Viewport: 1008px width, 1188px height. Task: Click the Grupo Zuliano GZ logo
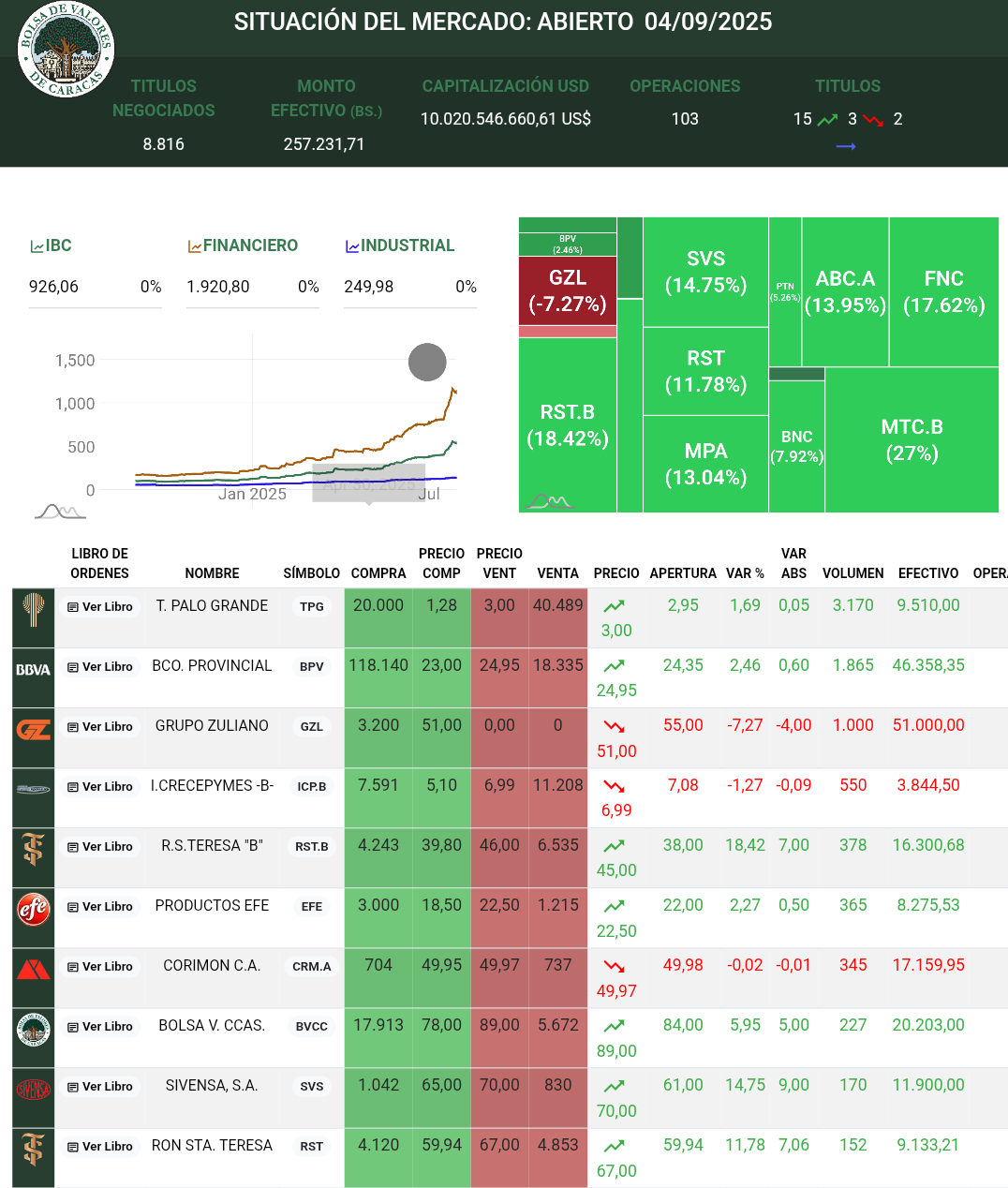click(x=34, y=729)
